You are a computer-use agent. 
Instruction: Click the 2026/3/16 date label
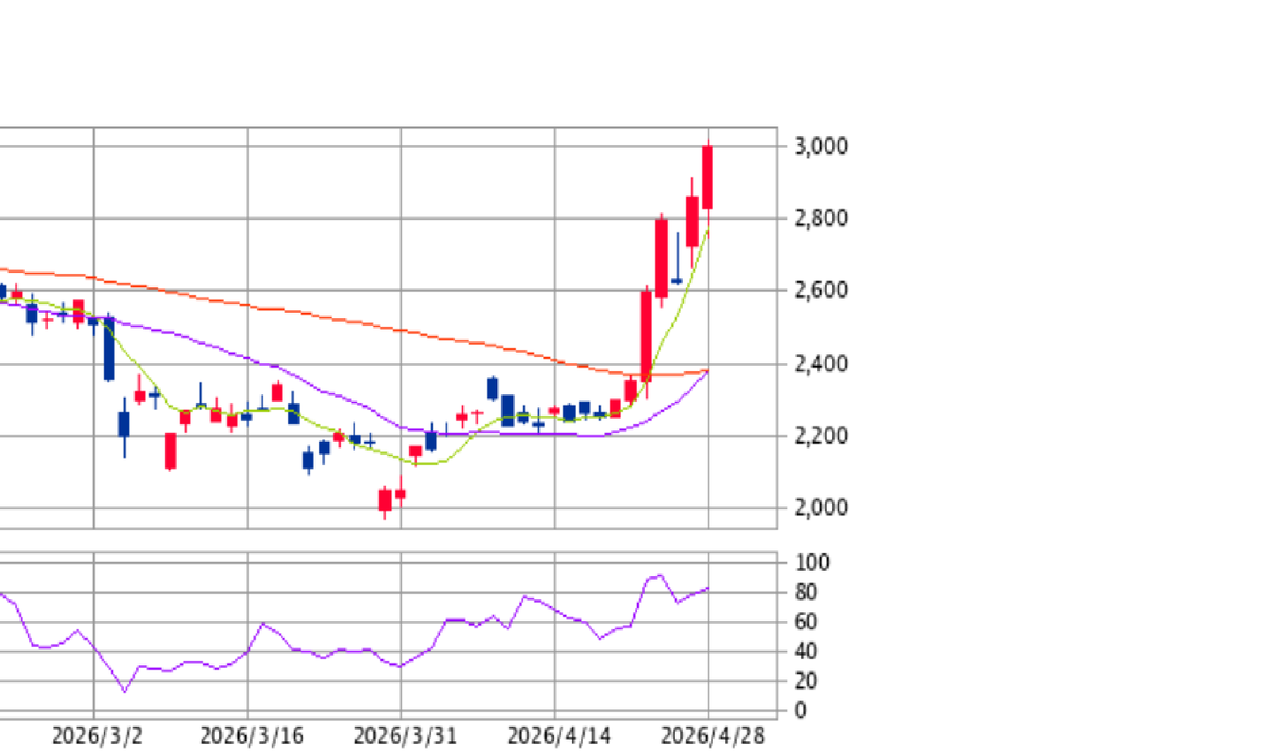point(252,737)
